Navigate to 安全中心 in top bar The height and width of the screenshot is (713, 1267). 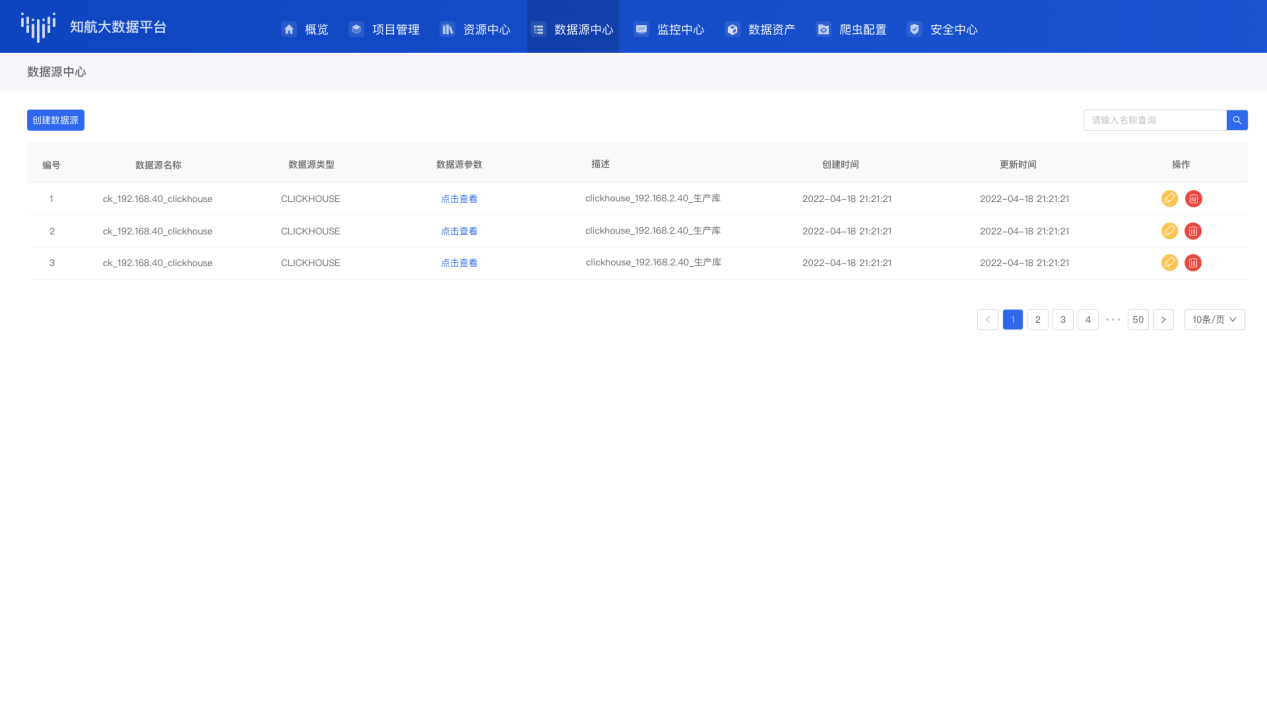pyautogui.click(x=942, y=30)
